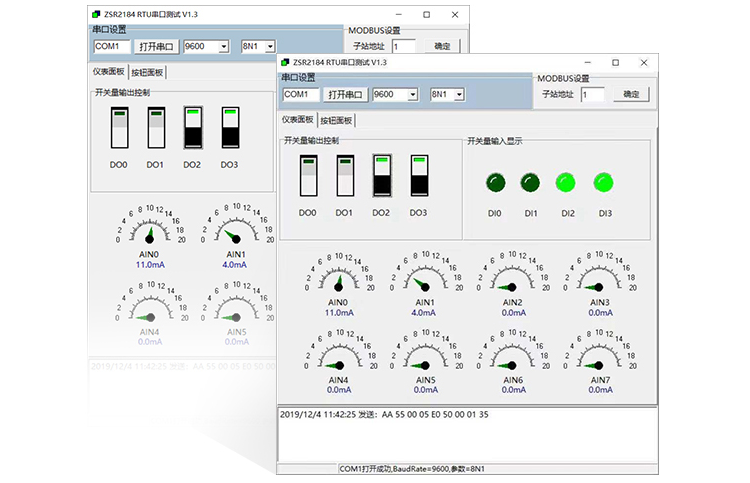Screen dimensions: 750x483
Task: Click the DI1 indicator LED
Action: pyautogui.click(x=530, y=183)
